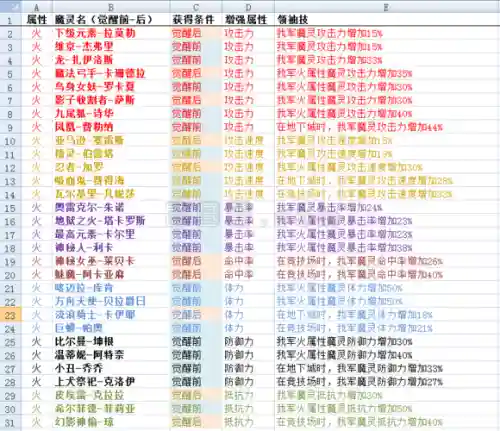
Task: Select cell 温蒂妮-阿特奈
Action: 111,355
